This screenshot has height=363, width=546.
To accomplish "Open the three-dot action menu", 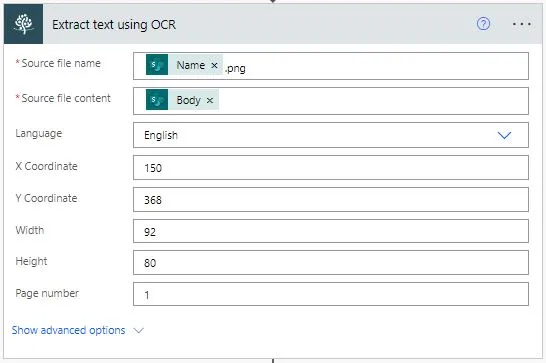I will click(522, 24).
